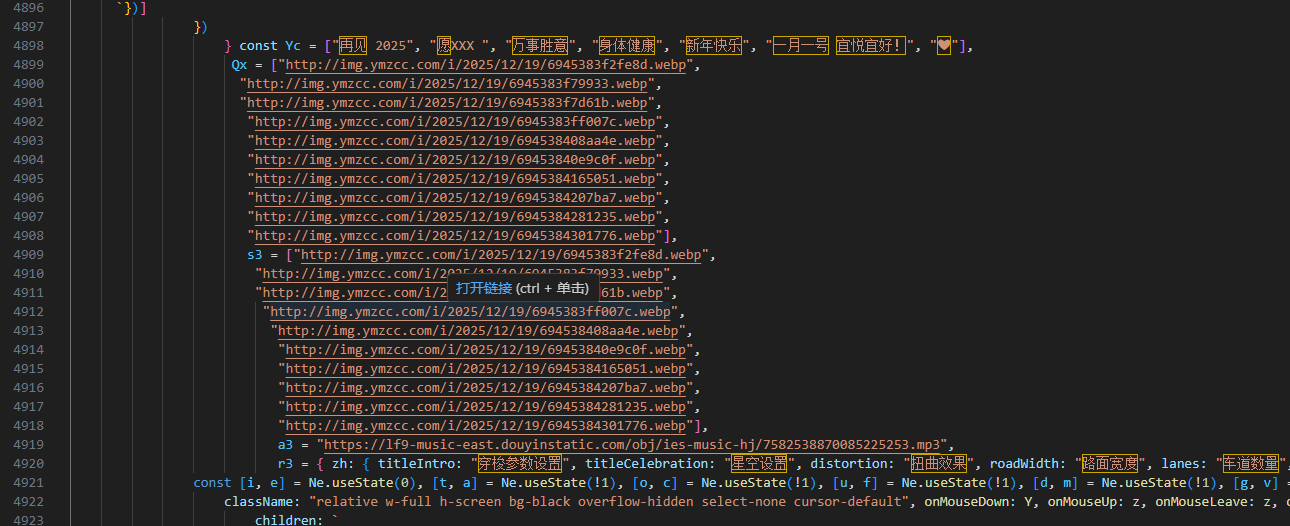Place cursor in the "星空设置" string
The height and width of the screenshot is (526, 1290).
(x=760, y=464)
